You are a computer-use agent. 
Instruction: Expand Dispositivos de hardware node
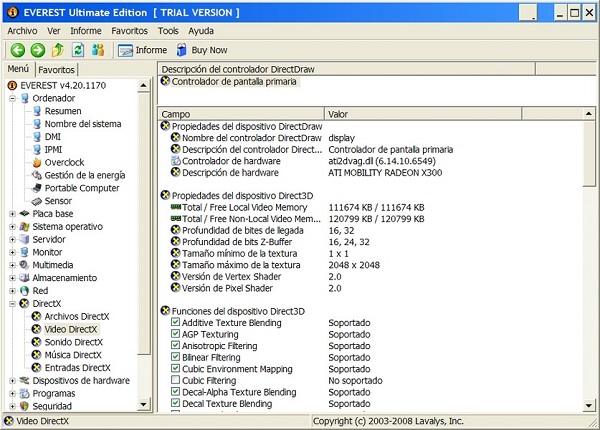point(12,381)
